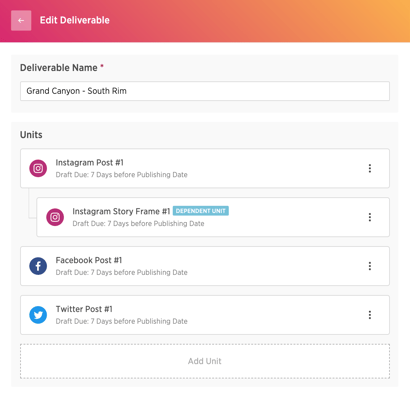Click the back arrow button
Viewport: 410px width, 396px height.
click(x=21, y=20)
